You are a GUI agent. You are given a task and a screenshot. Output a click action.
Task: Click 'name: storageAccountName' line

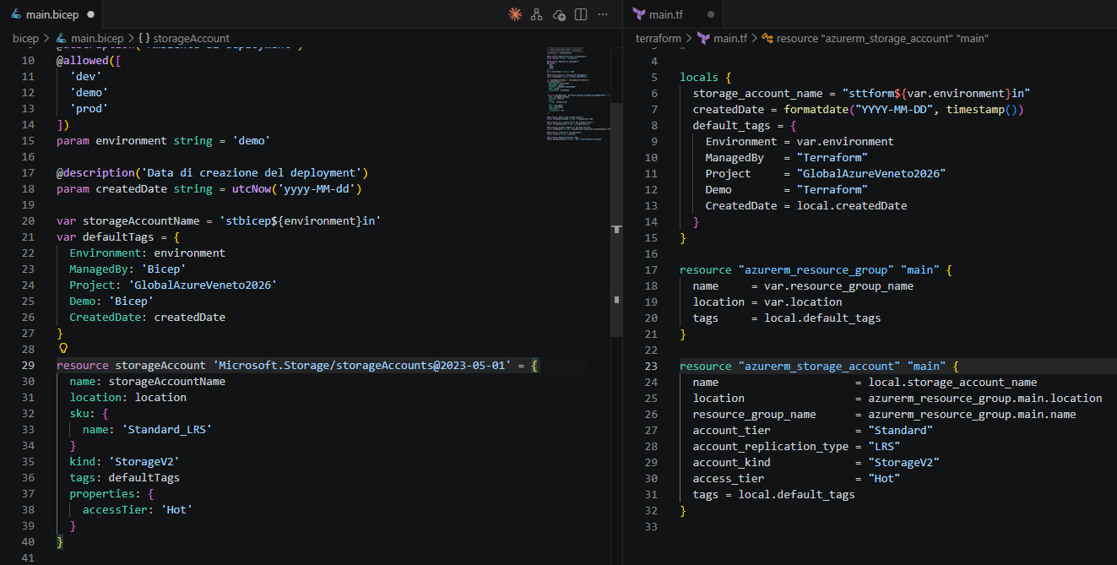[147, 382]
